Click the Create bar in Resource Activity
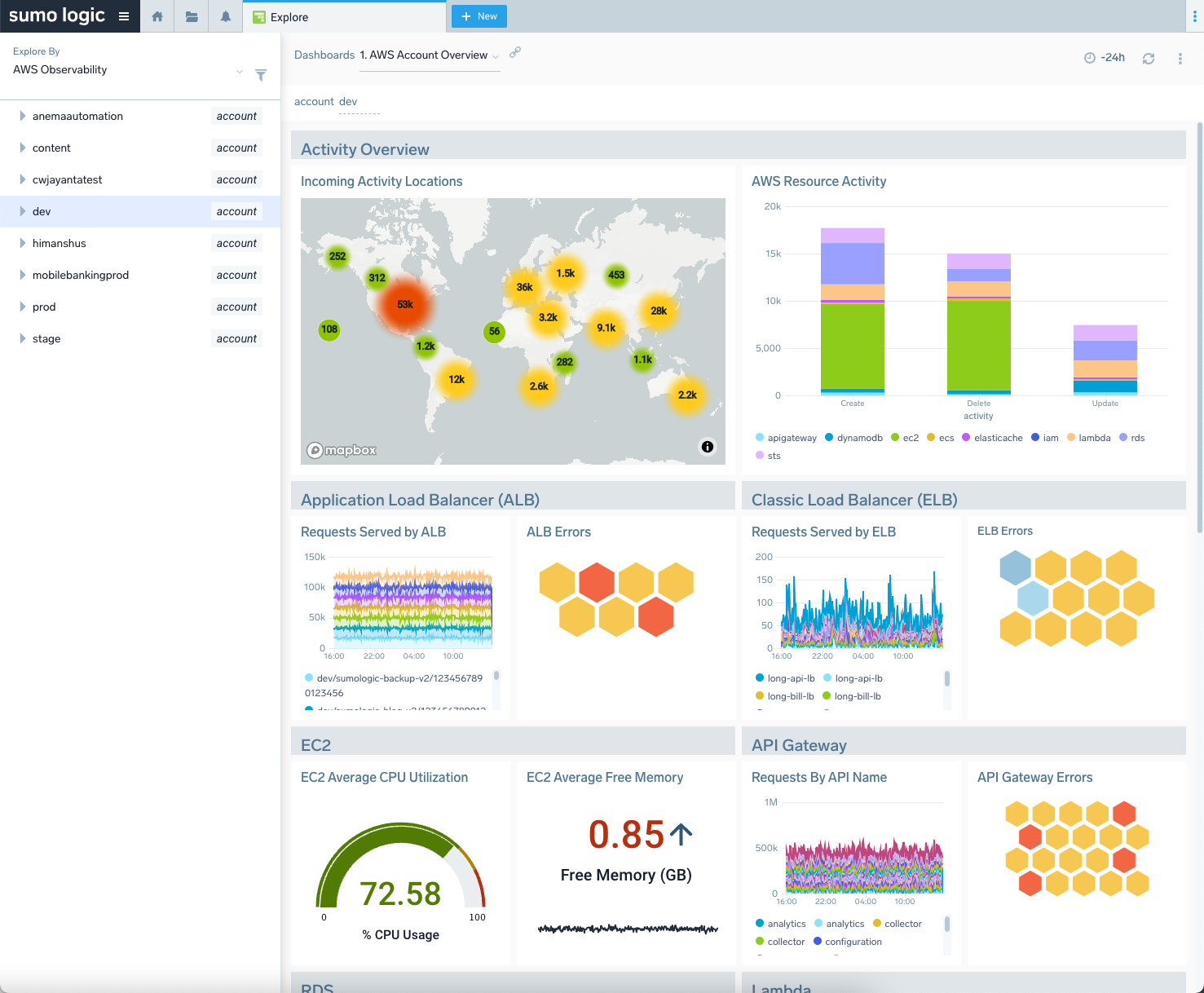The image size is (1204, 993). pyautogui.click(x=853, y=311)
